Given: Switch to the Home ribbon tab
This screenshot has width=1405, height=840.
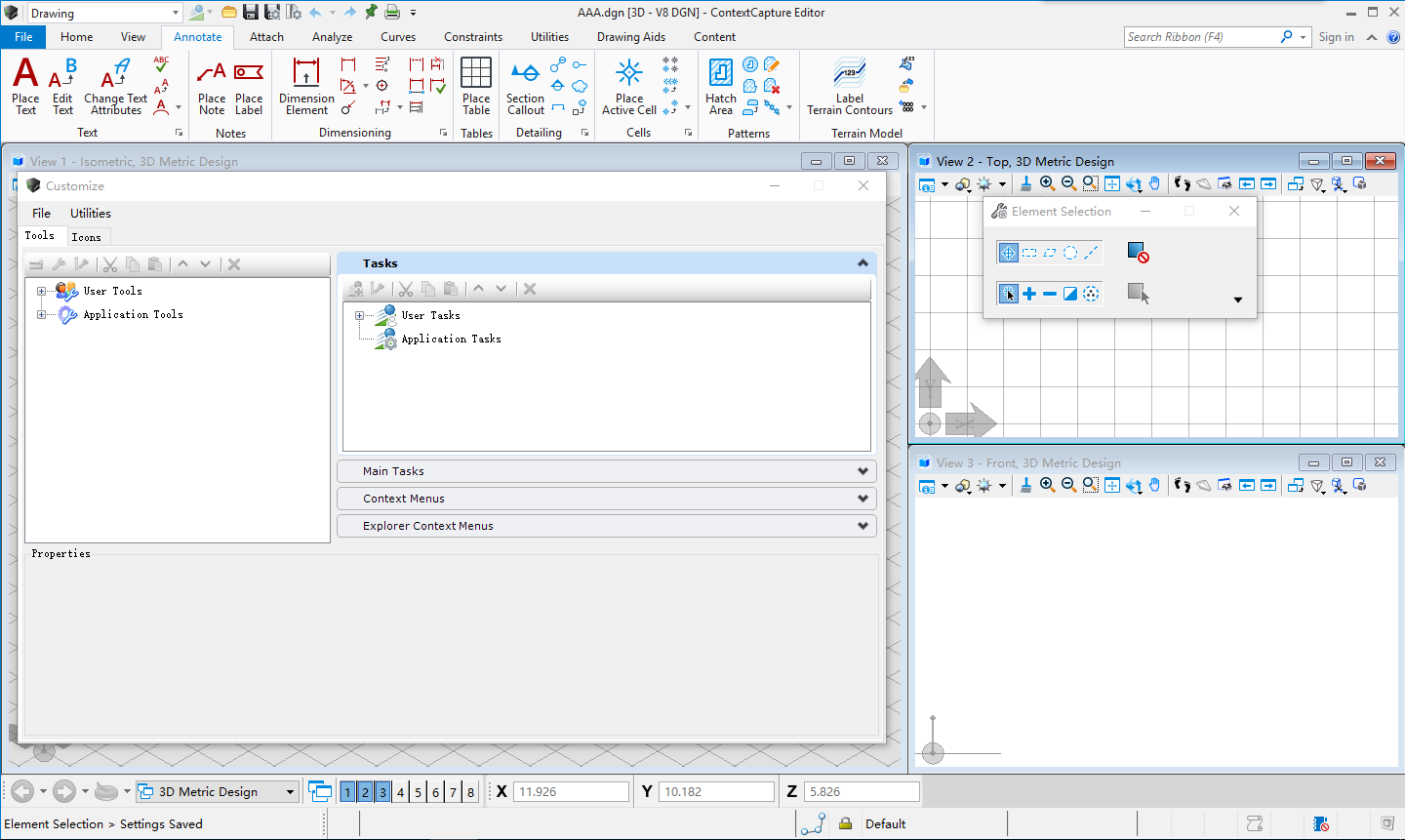Looking at the screenshot, I should [77, 37].
